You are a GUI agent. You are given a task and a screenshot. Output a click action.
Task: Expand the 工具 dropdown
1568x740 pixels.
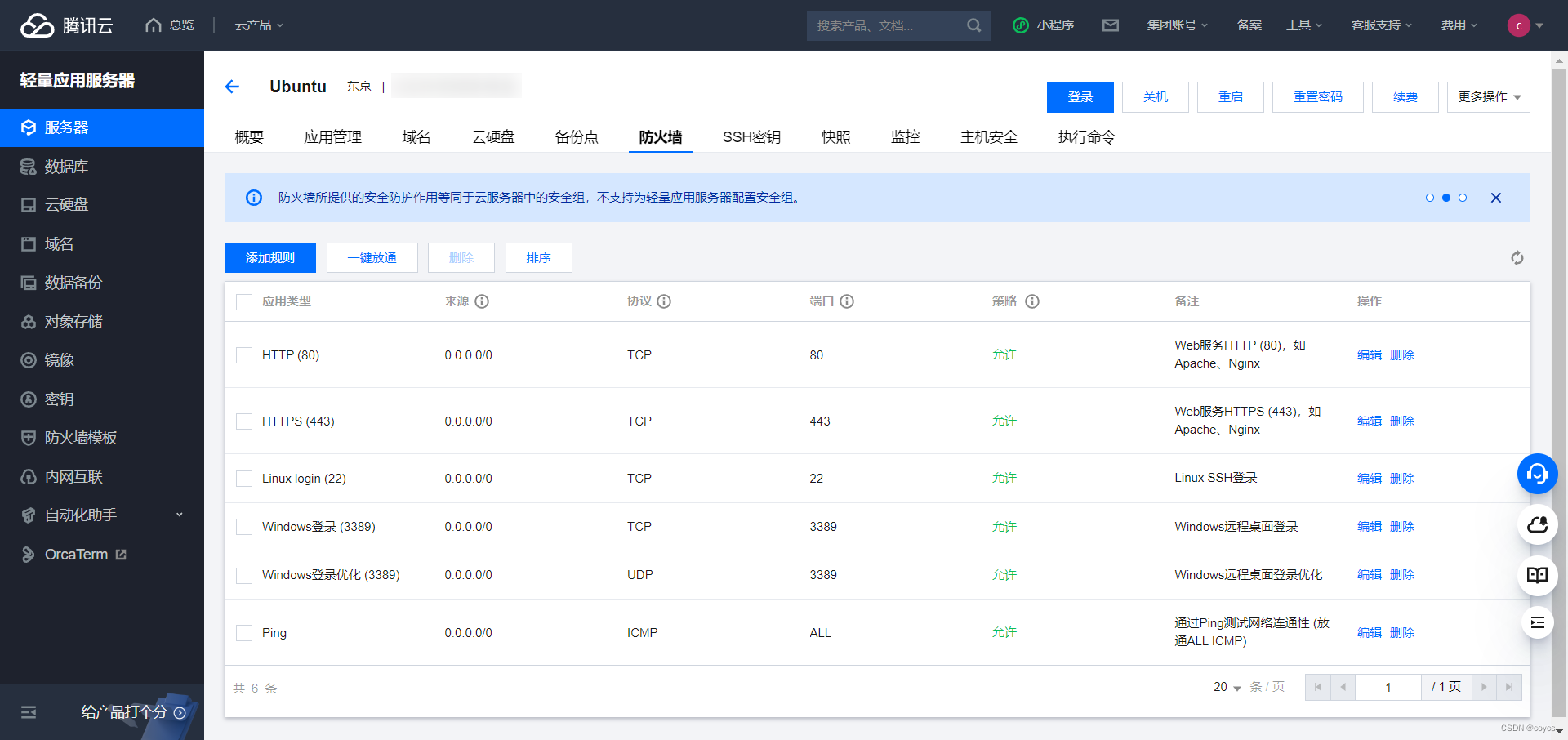1304,25
